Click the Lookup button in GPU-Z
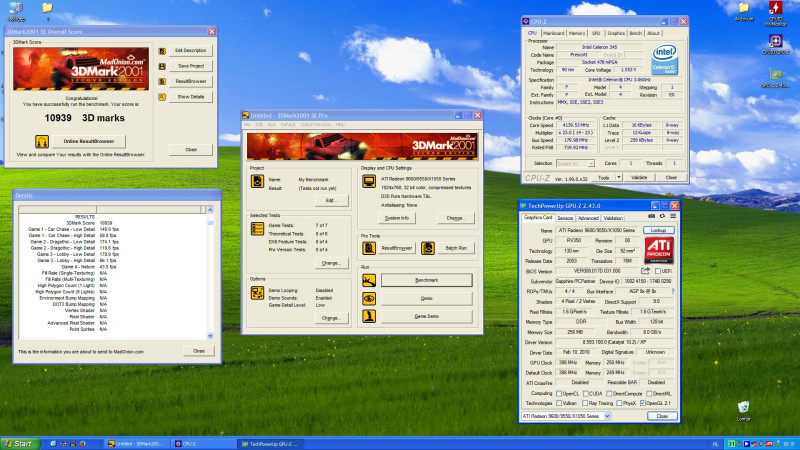Viewport: 800px width, 450px height. (658, 231)
